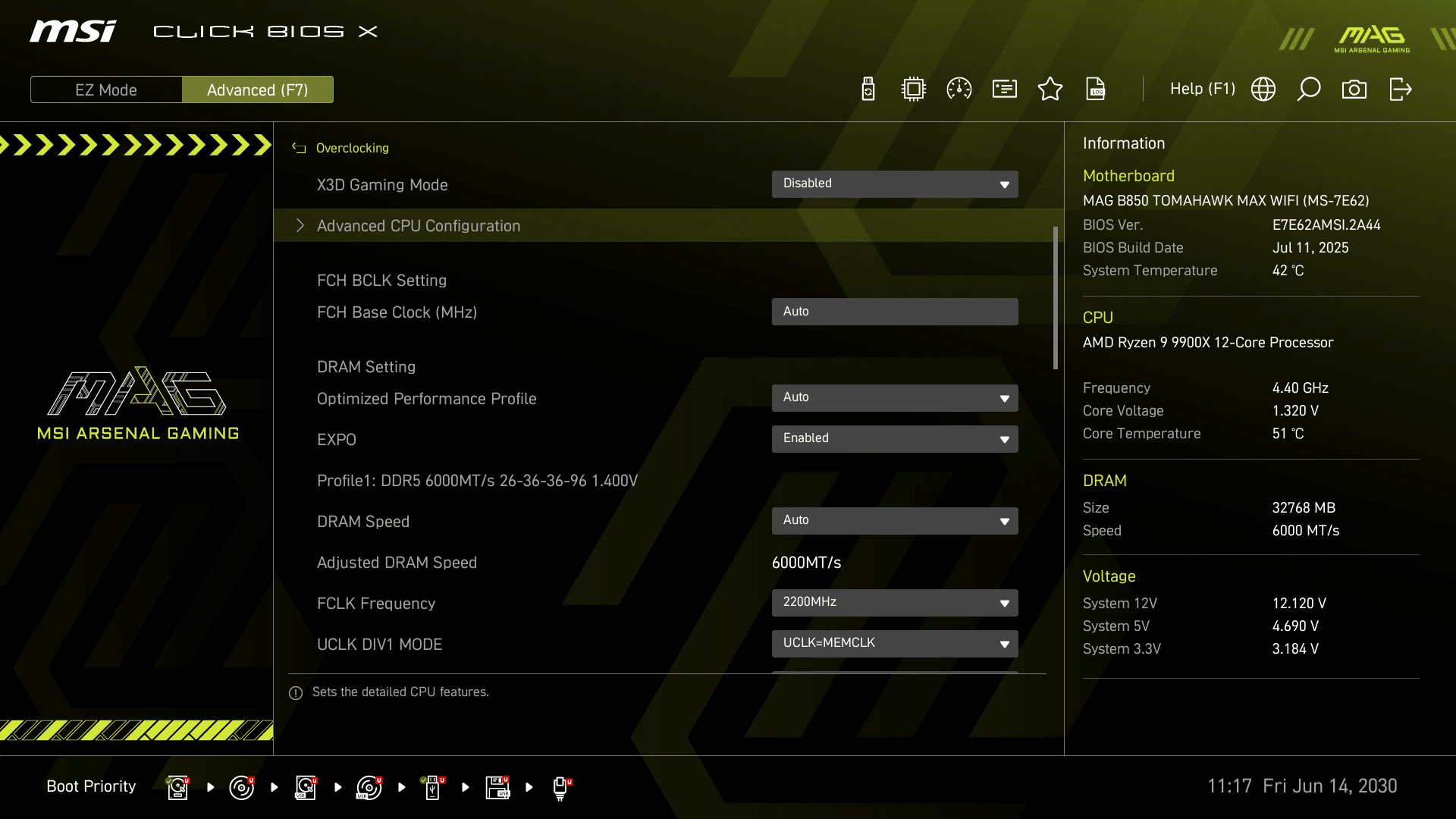Open the EXPO Enabled dropdown
Viewport: 1456px width, 819px height.
(x=895, y=439)
